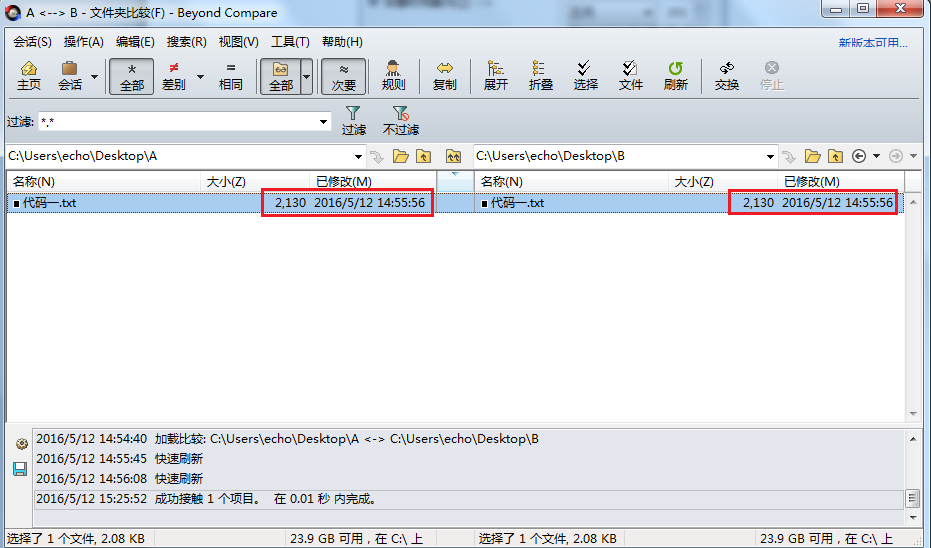Click right pane browse folder icon
Viewport: 931px width, 548px height.
[x=812, y=156]
